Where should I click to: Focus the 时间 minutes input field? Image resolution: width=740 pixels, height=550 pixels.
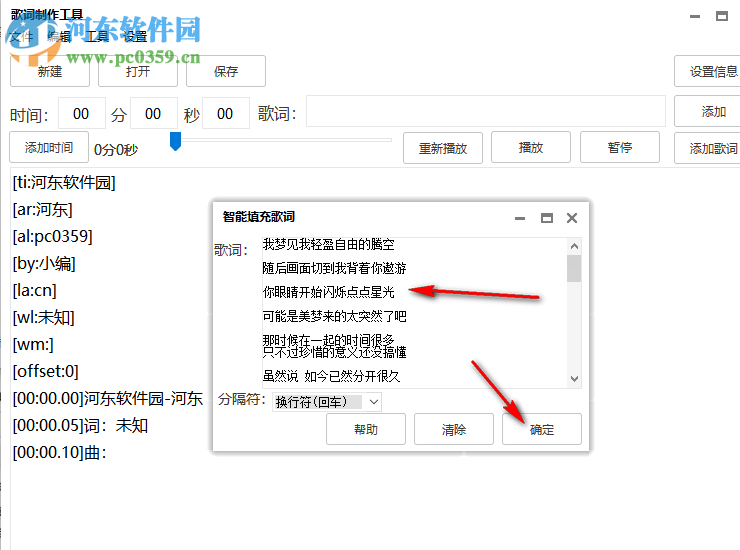(x=82, y=113)
